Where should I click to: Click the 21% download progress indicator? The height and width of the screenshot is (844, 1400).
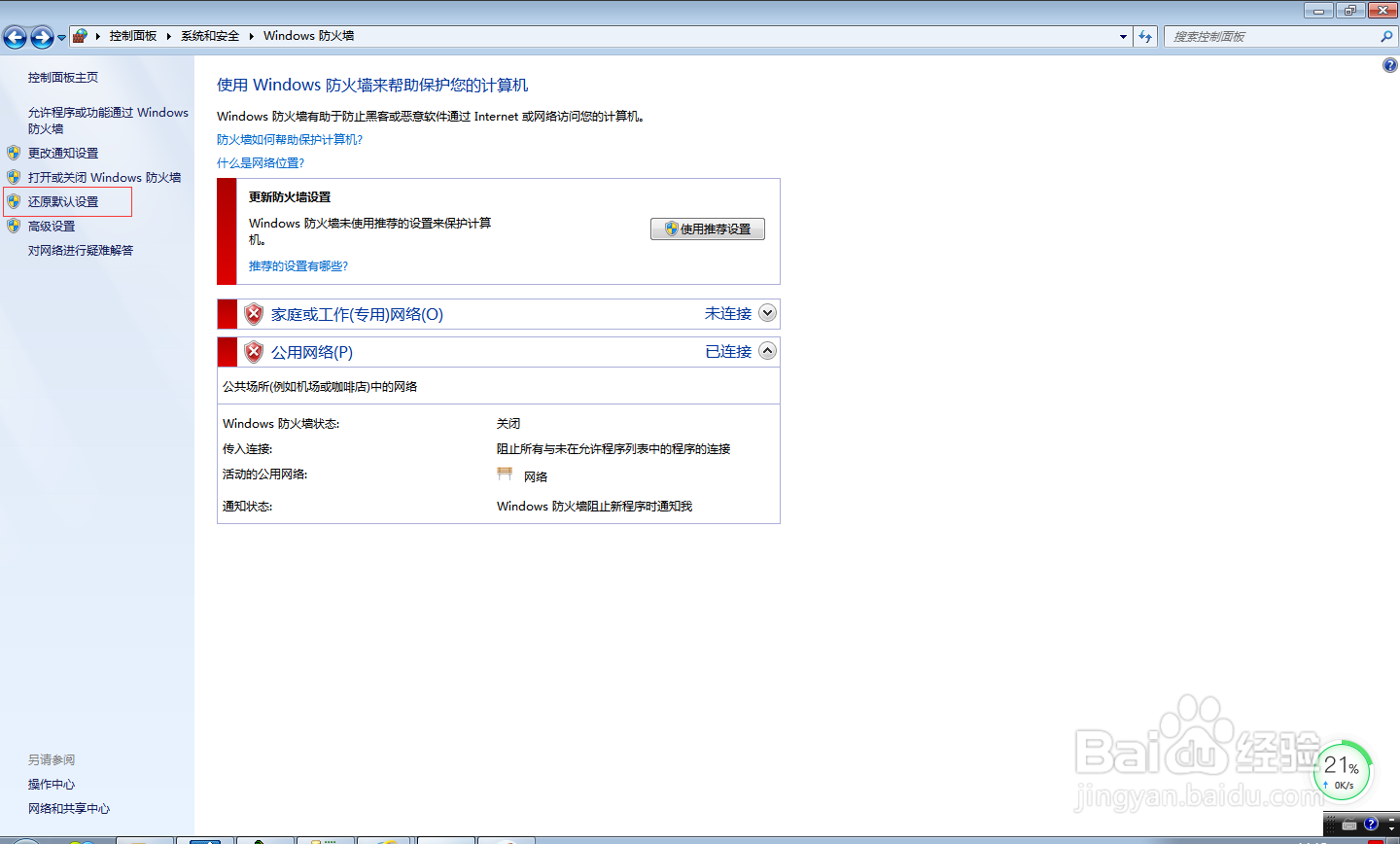click(x=1343, y=770)
